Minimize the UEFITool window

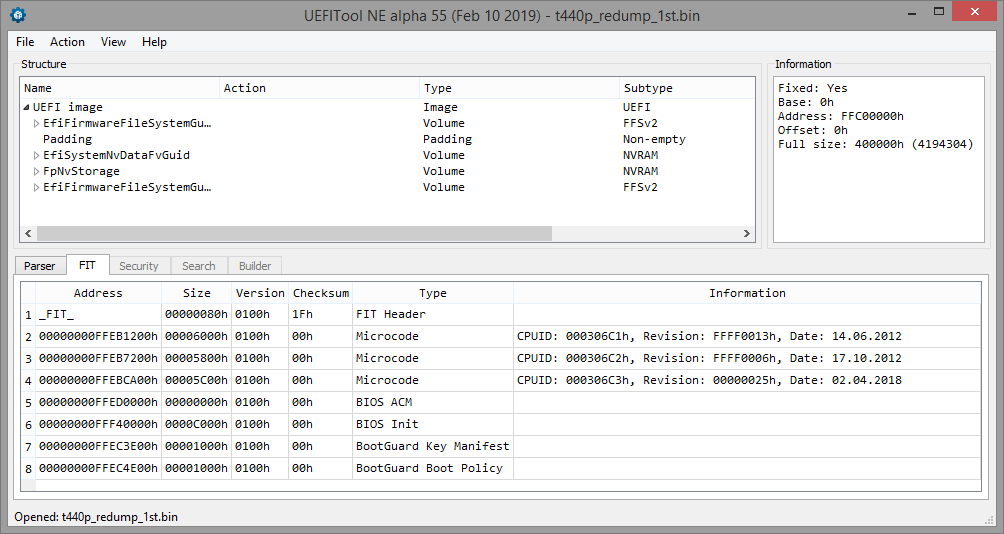click(911, 12)
